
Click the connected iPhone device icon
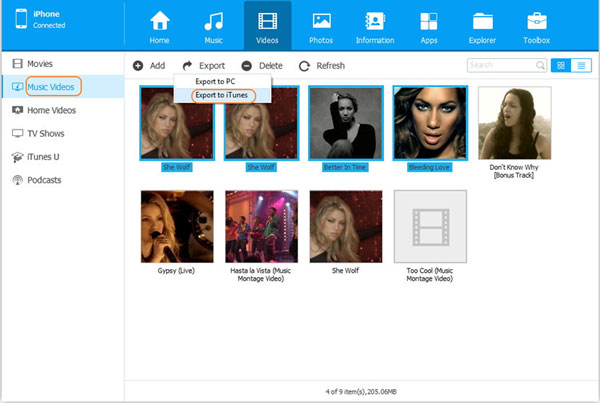click(x=21, y=19)
